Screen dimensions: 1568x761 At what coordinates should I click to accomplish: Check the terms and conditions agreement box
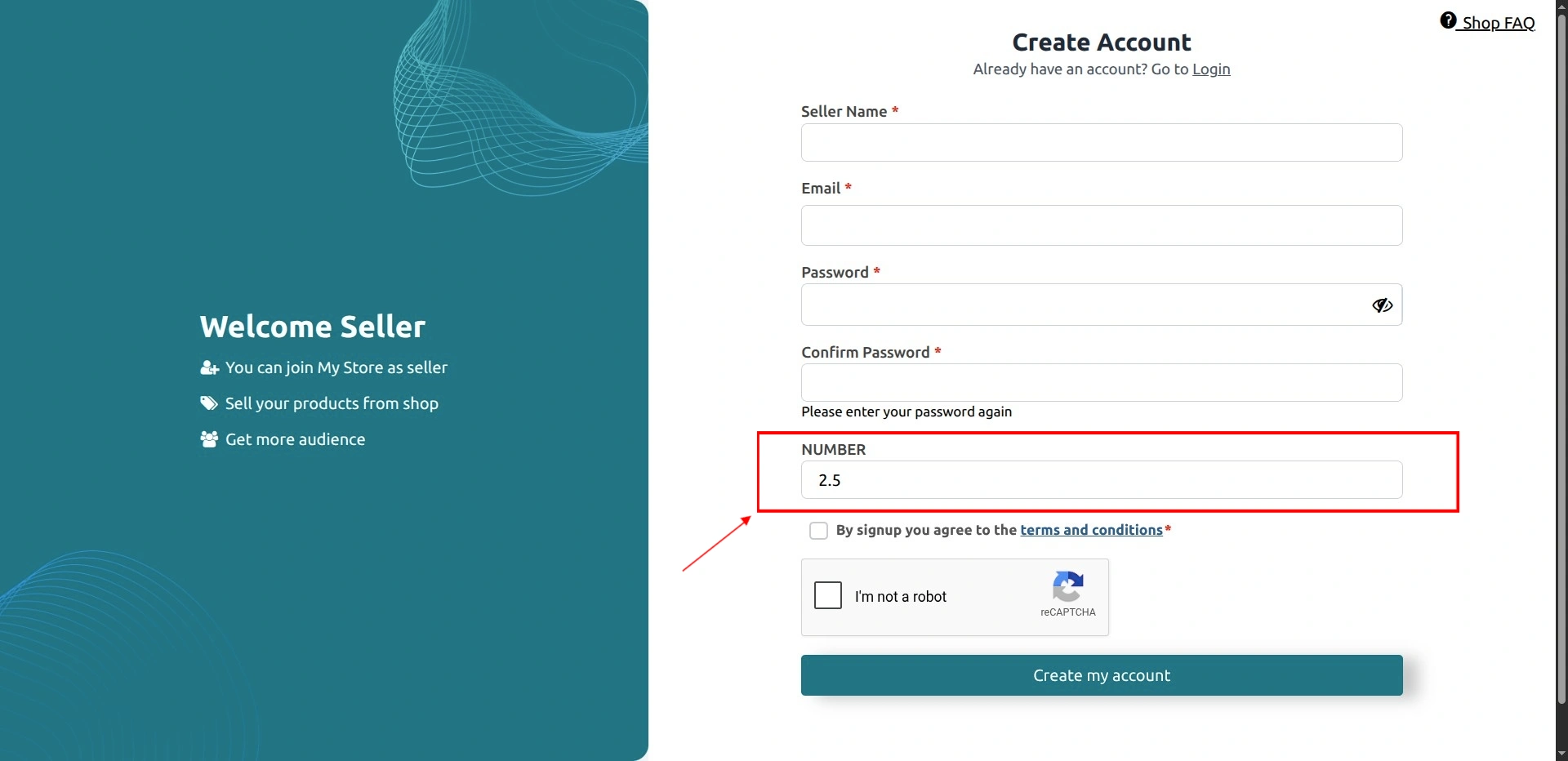[x=818, y=531]
